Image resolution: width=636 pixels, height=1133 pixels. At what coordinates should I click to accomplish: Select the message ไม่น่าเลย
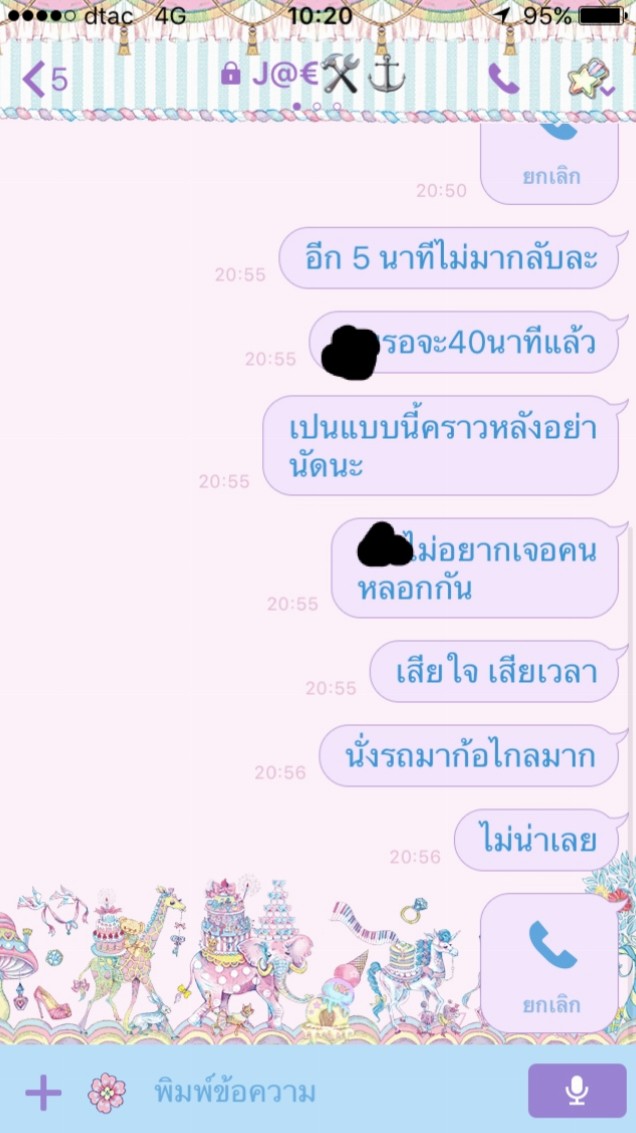[x=538, y=840]
